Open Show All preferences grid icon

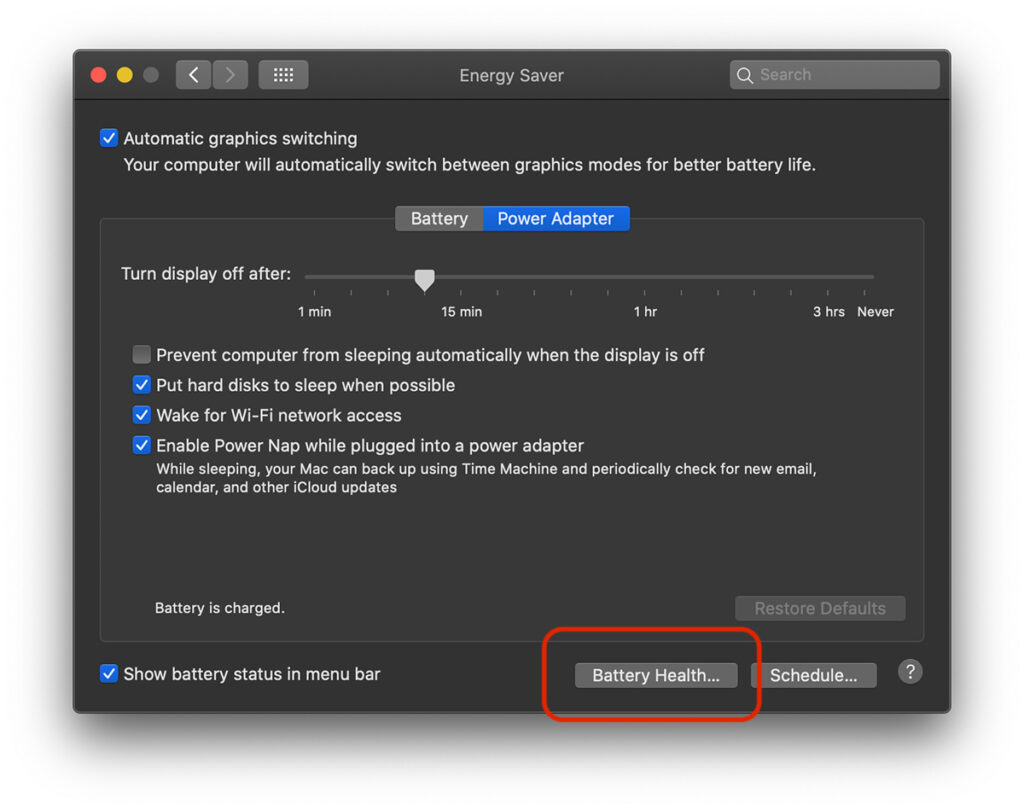point(283,74)
